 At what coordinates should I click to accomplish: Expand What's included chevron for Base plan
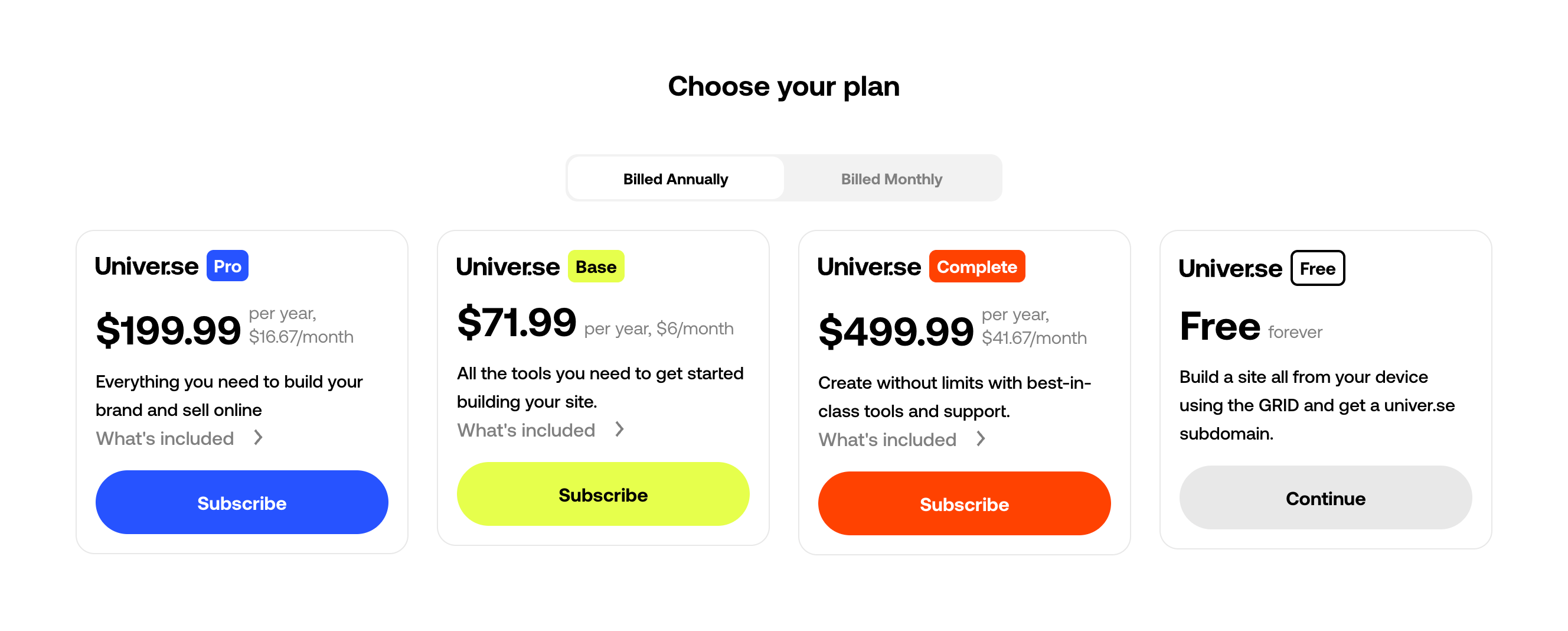tap(620, 430)
